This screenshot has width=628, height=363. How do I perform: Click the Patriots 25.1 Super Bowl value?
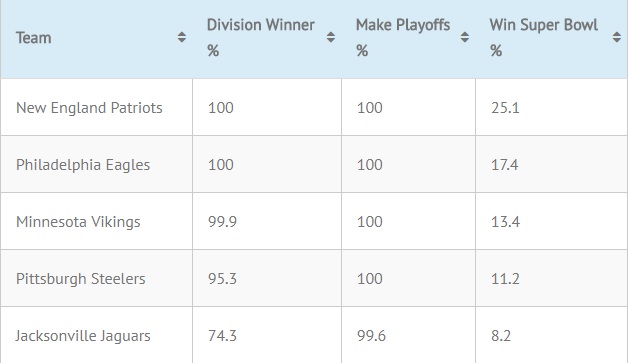505,108
